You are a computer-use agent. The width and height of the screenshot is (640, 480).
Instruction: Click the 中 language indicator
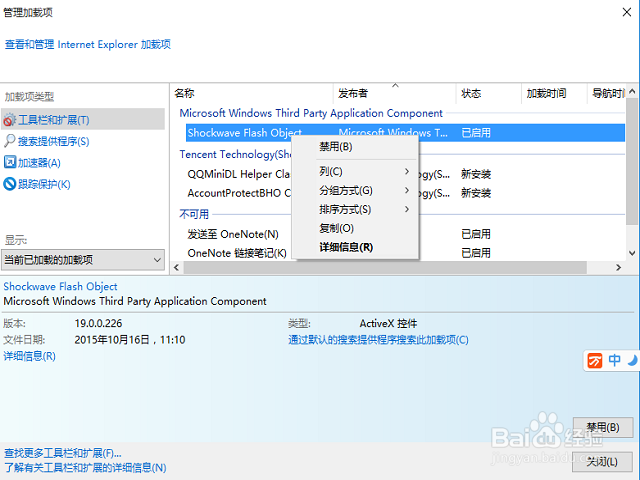coord(614,360)
